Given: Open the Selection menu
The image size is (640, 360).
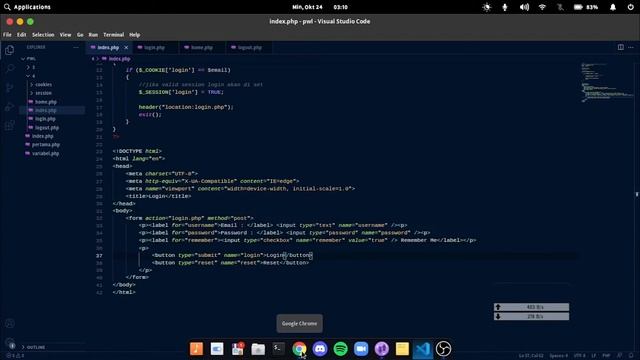Looking at the screenshot, I should (x=43, y=35).
